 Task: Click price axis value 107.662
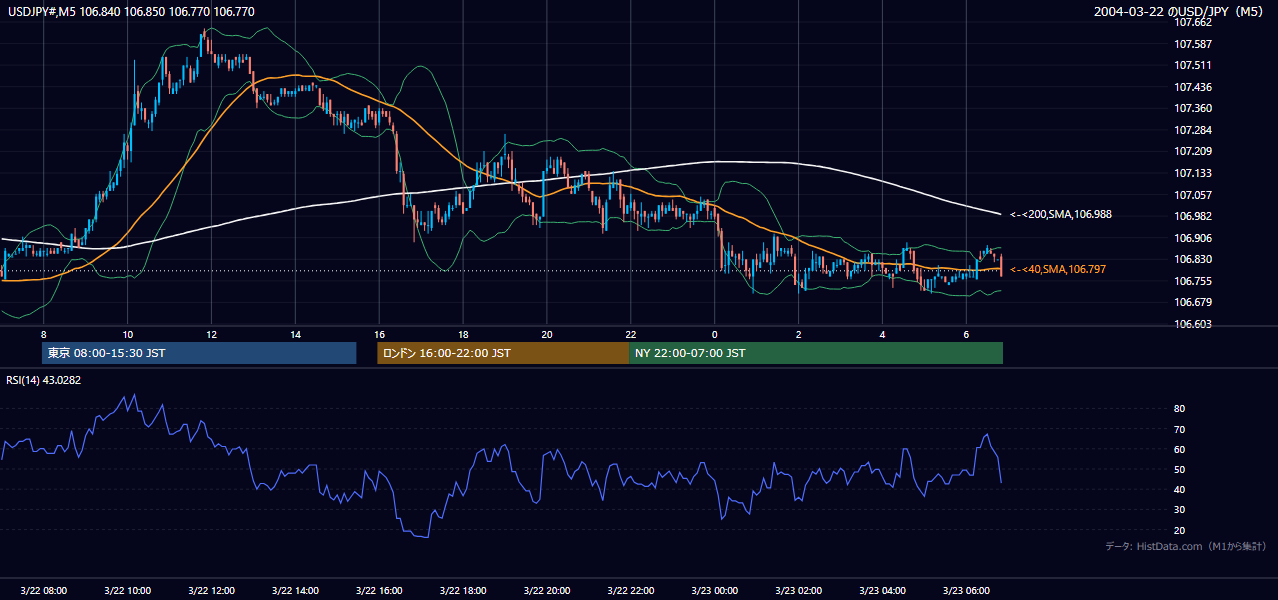[x=1194, y=22]
